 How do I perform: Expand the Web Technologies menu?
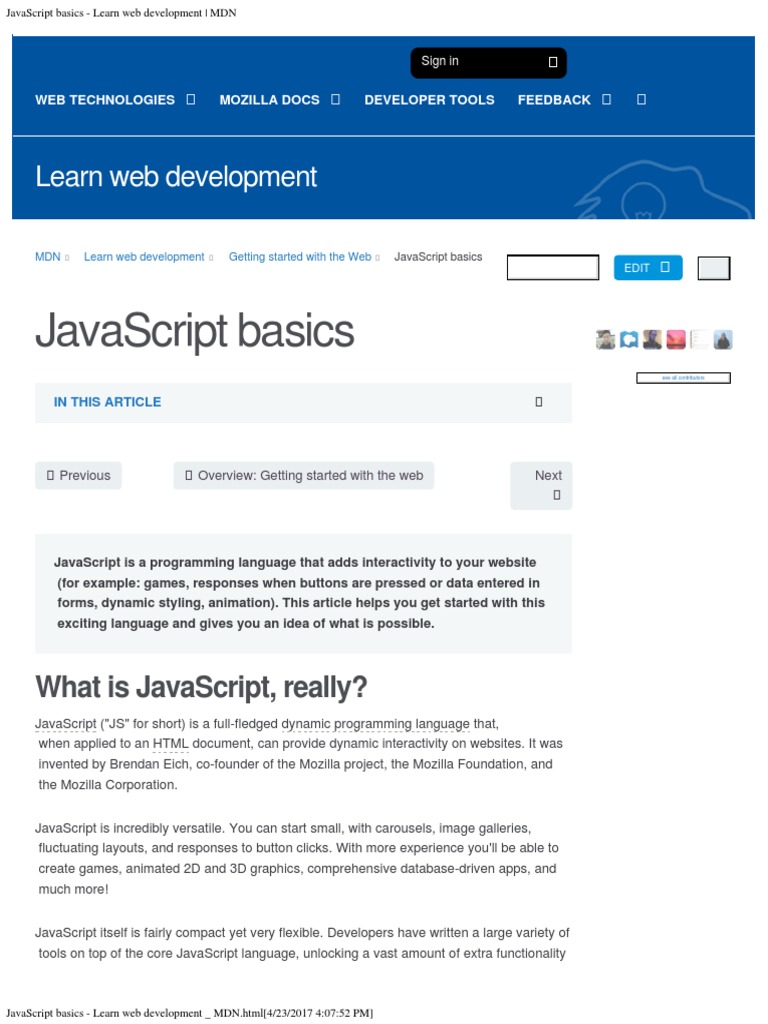click(115, 100)
